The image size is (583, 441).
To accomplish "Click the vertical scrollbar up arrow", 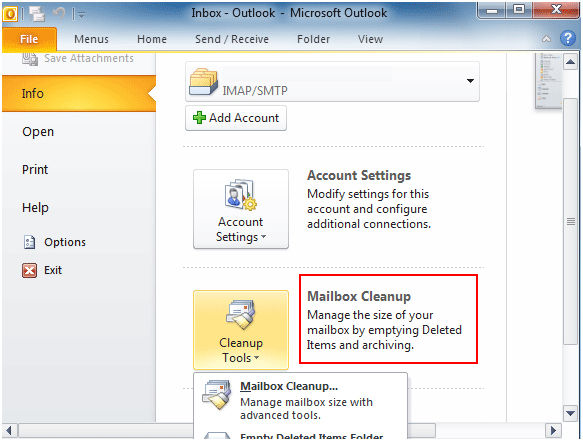I will coord(570,62).
